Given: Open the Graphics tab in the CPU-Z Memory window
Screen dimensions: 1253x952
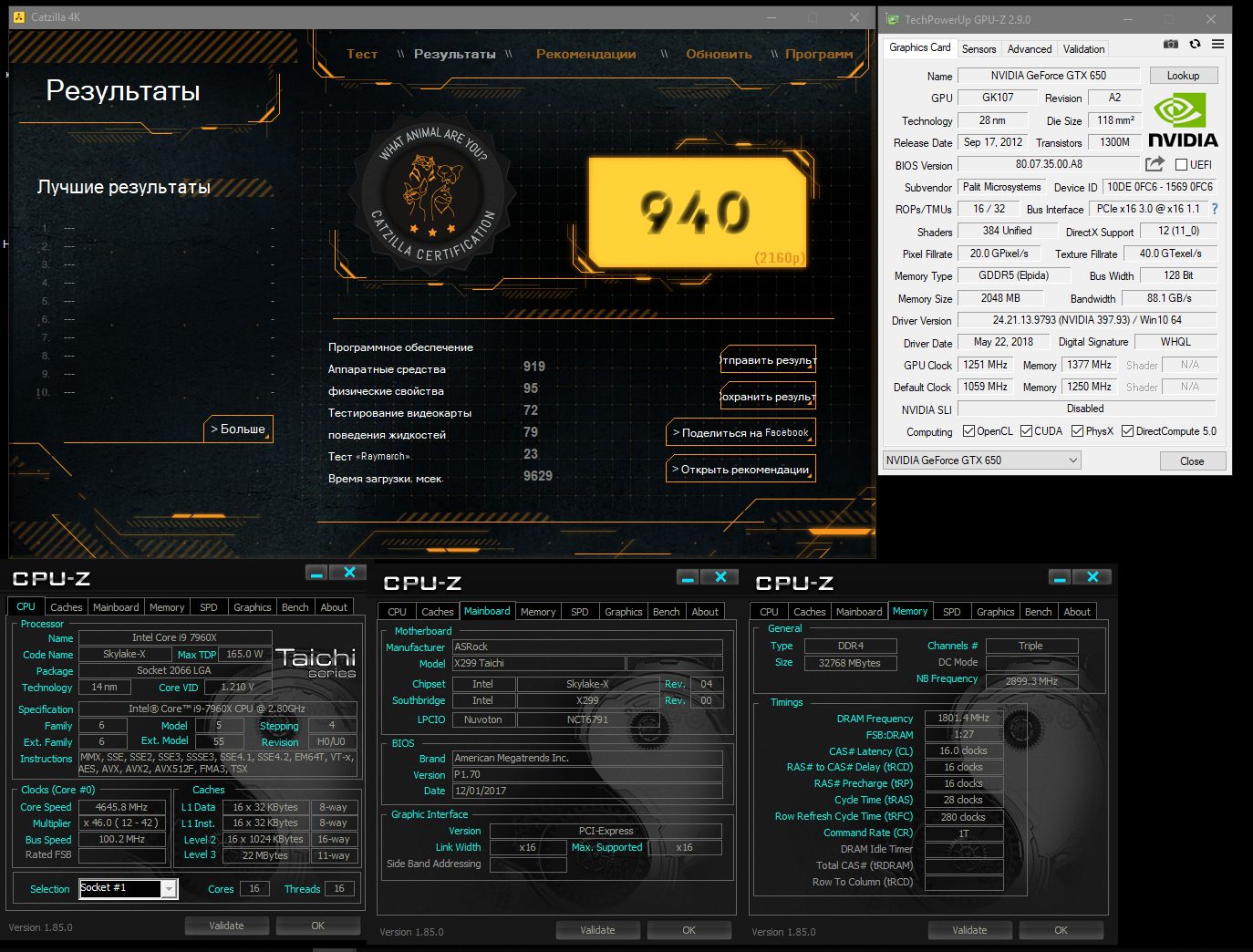Looking at the screenshot, I should pyautogui.click(x=995, y=612).
